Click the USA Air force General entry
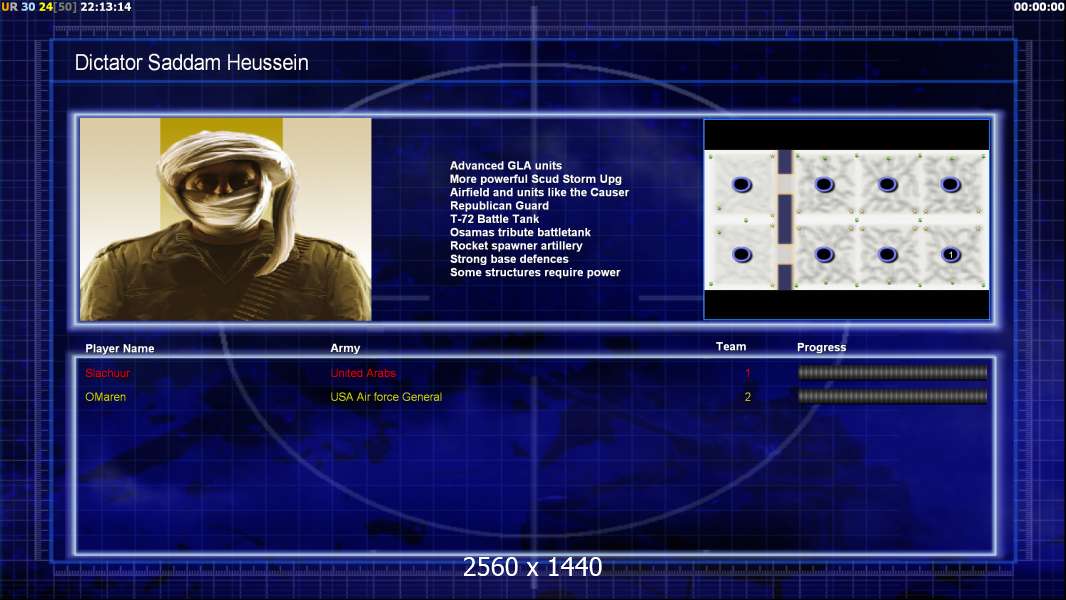This screenshot has height=600, width=1066. click(386, 397)
